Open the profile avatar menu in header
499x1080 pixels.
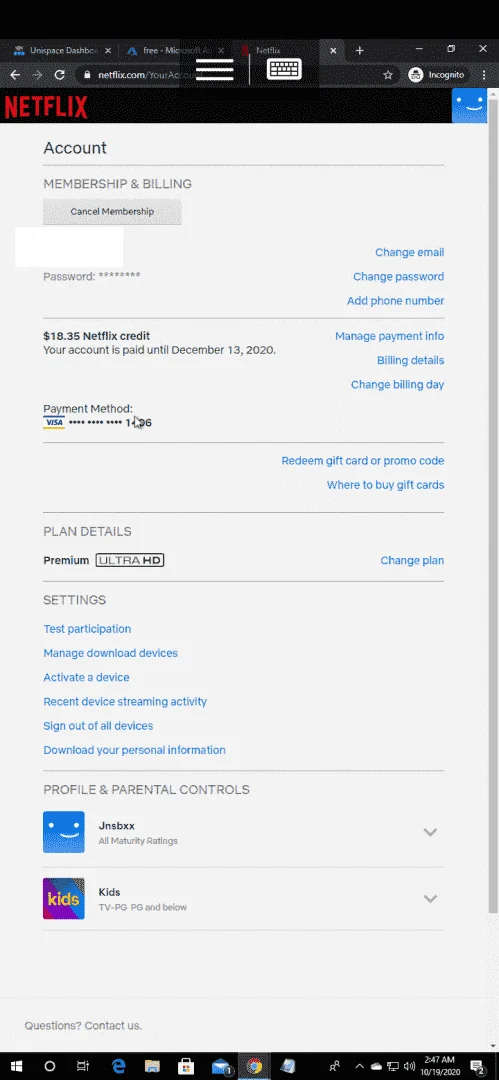coord(469,106)
